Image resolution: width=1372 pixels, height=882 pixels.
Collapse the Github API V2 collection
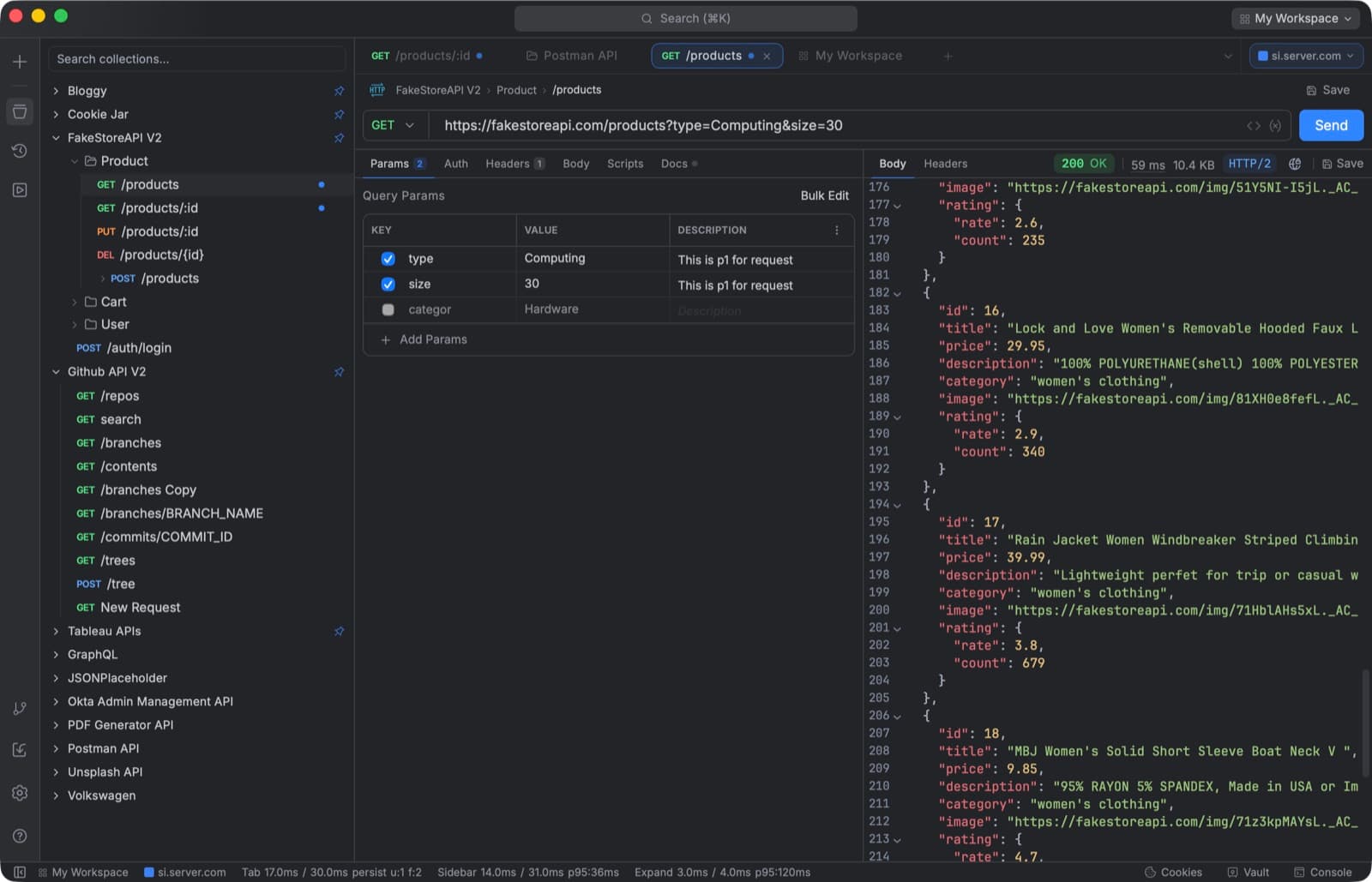(x=57, y=372)
